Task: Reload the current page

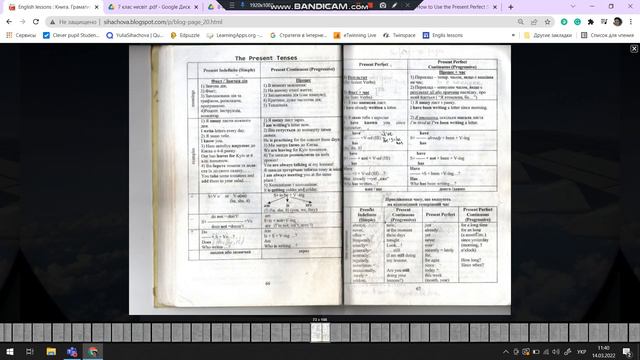Action: (36, 22)
